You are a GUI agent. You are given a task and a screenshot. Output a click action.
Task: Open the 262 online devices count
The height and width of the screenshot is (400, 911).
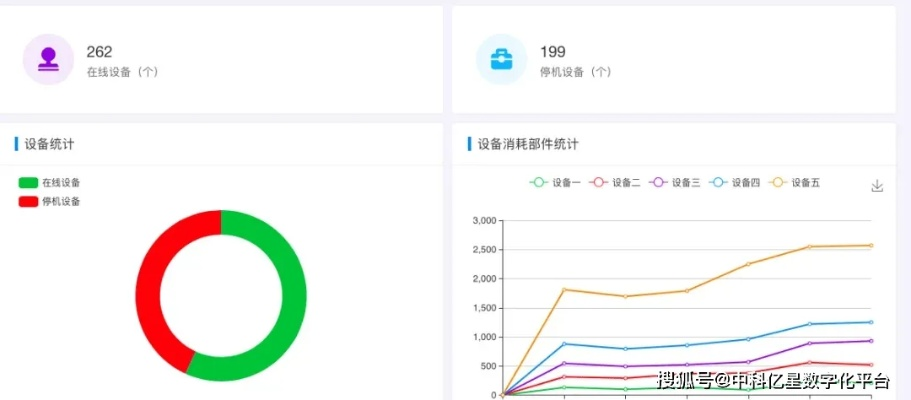click(99, 52)
